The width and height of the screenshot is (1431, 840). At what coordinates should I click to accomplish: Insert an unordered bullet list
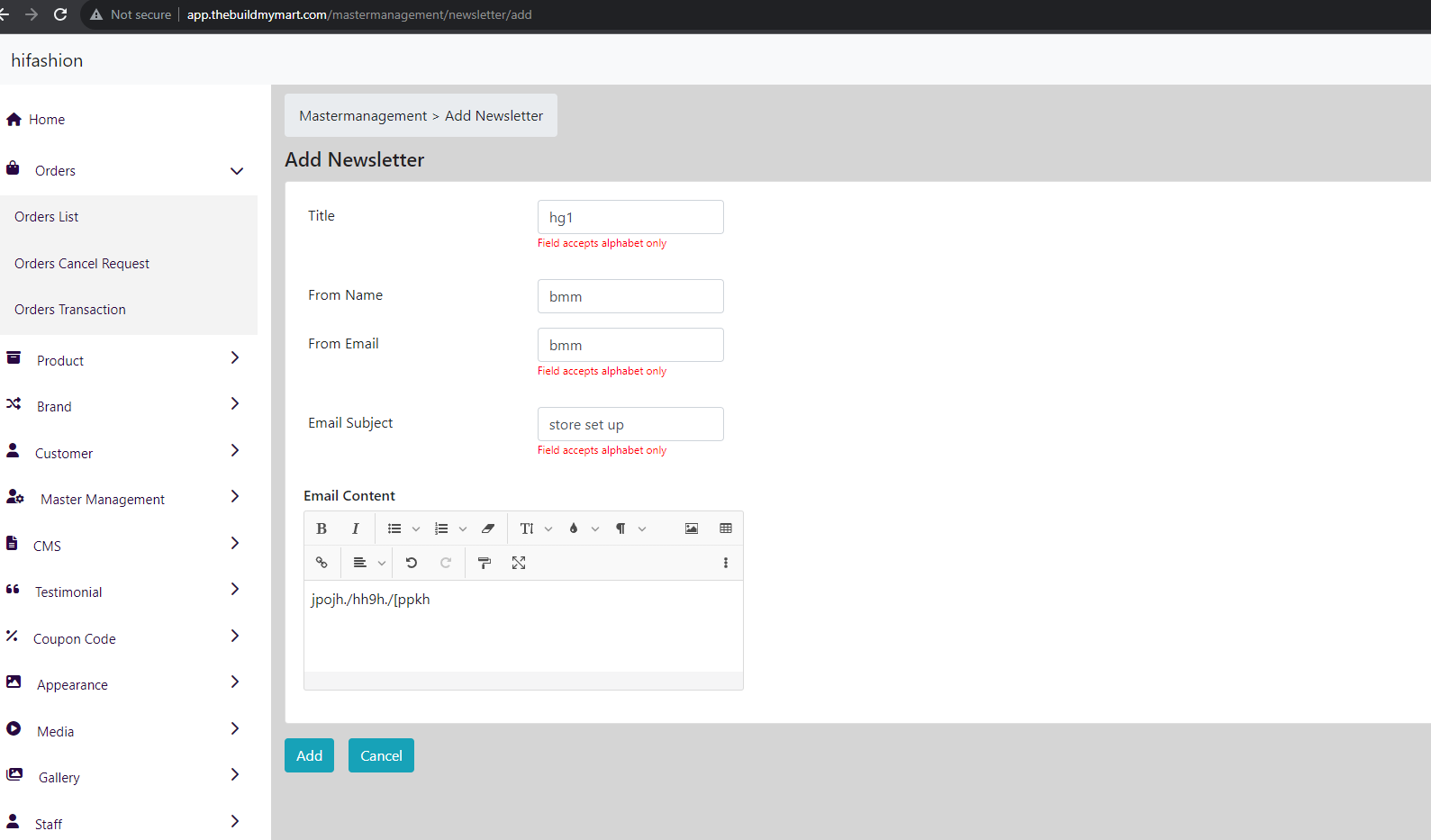pos(394,528)
